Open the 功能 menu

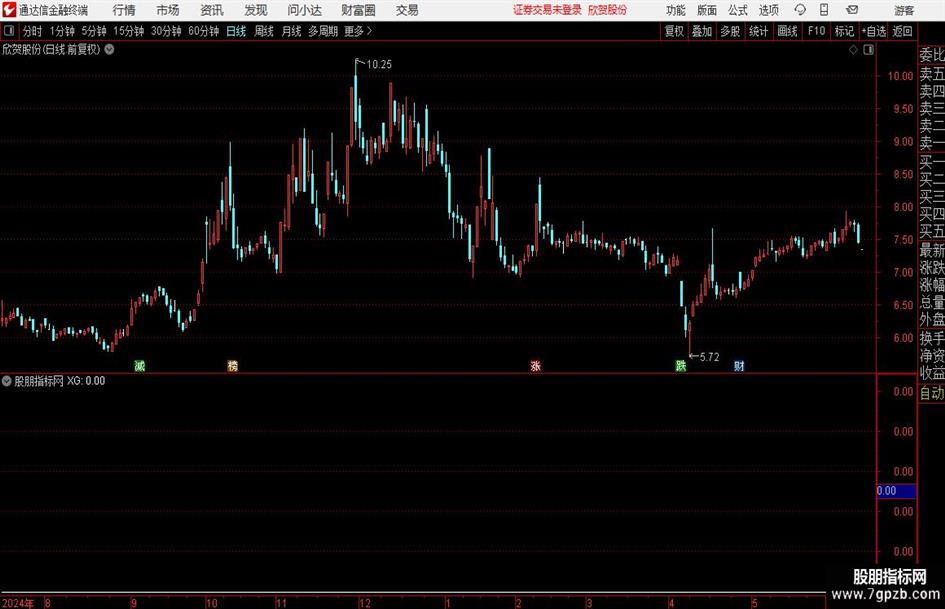pyautogui.click(x=676, y=10)
